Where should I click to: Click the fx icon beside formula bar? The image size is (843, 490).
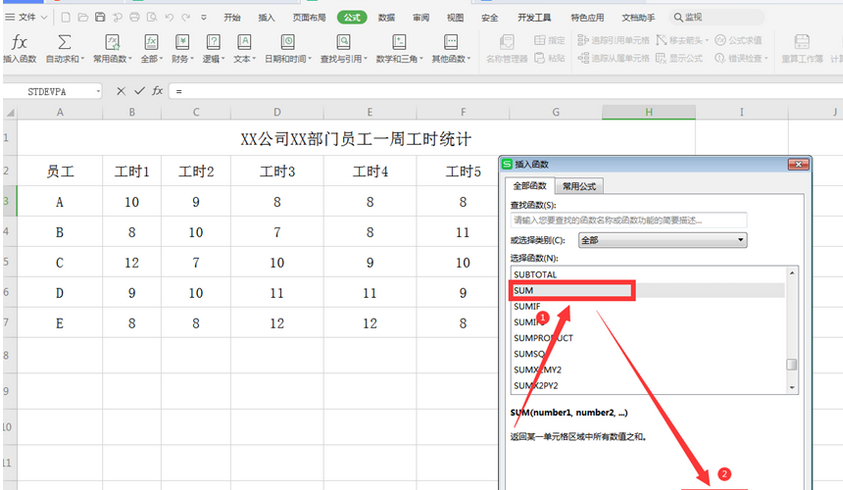(x=157, y=91)
